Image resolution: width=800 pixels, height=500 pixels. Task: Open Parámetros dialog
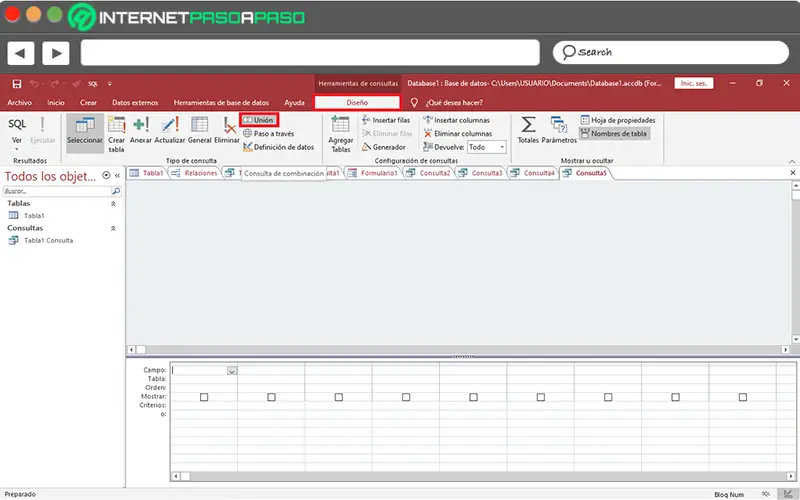[559, 130]
